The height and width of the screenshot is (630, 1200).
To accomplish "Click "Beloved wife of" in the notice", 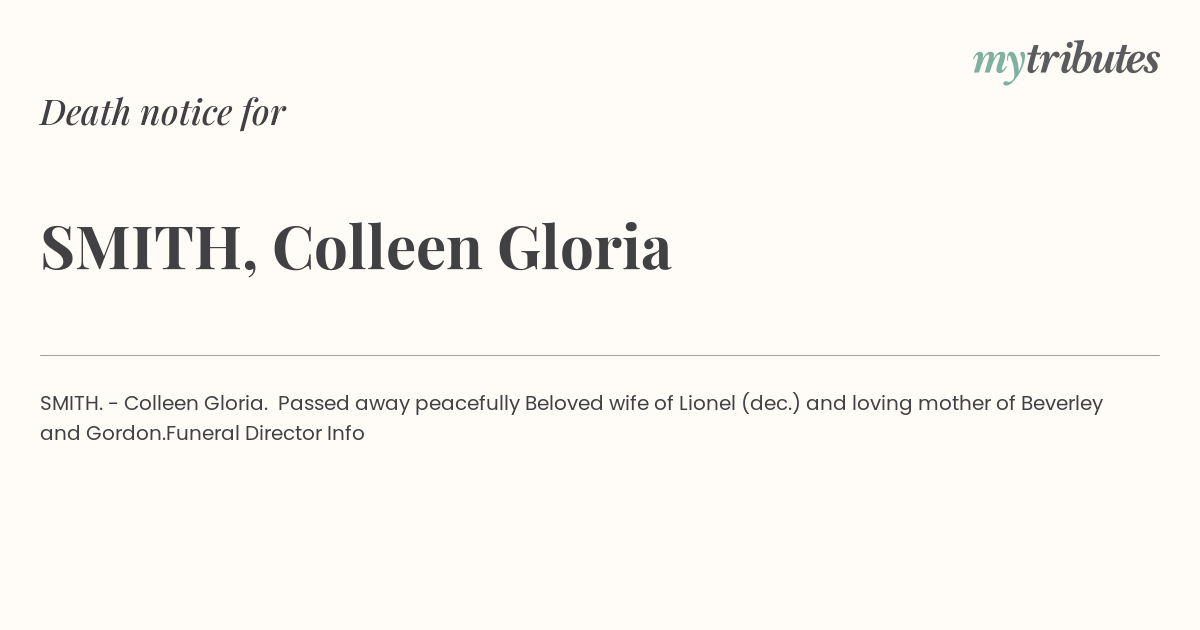I will [599, 403].
